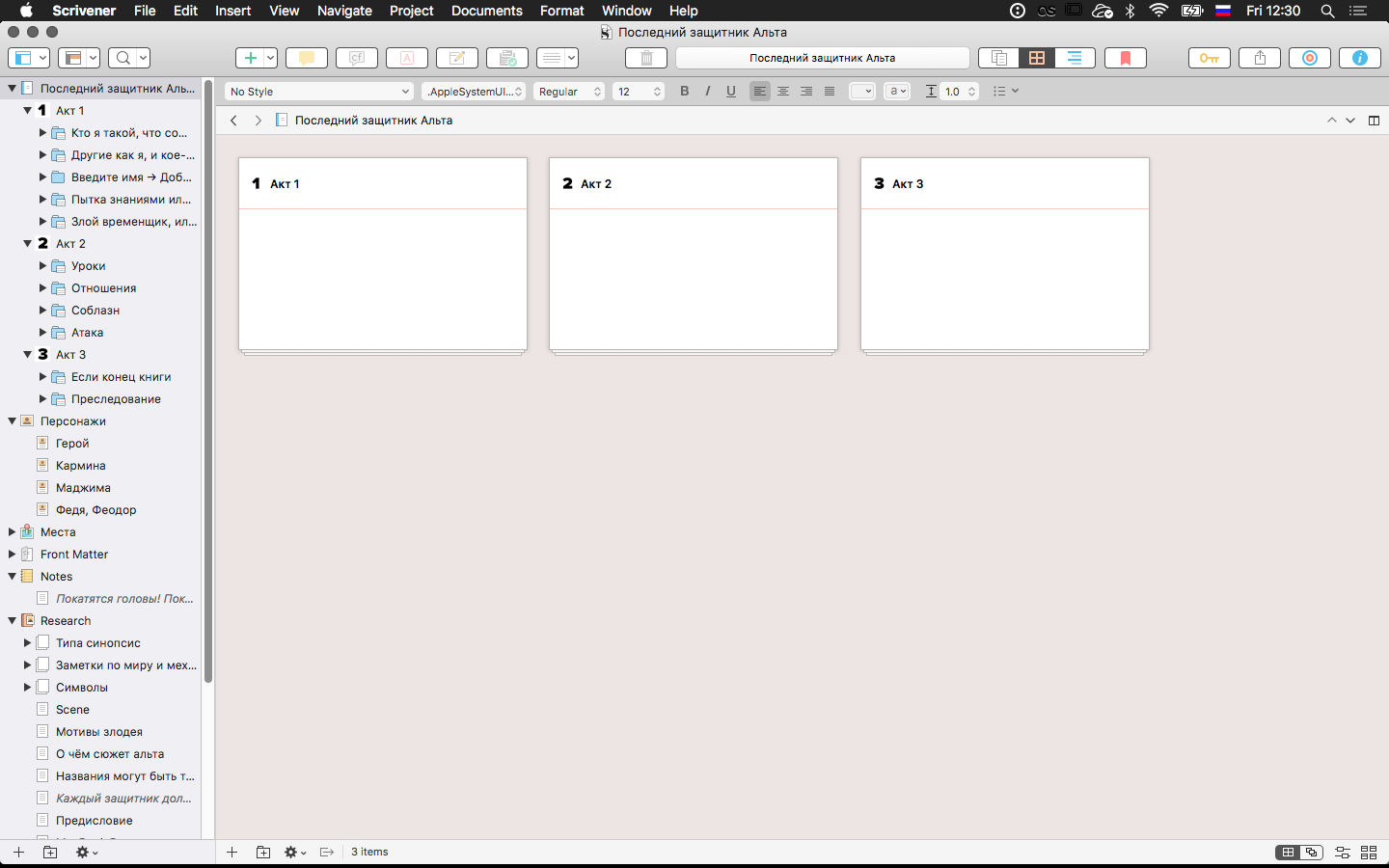
Task: Toggle bold formatting
Action: [x=685, y=92]
